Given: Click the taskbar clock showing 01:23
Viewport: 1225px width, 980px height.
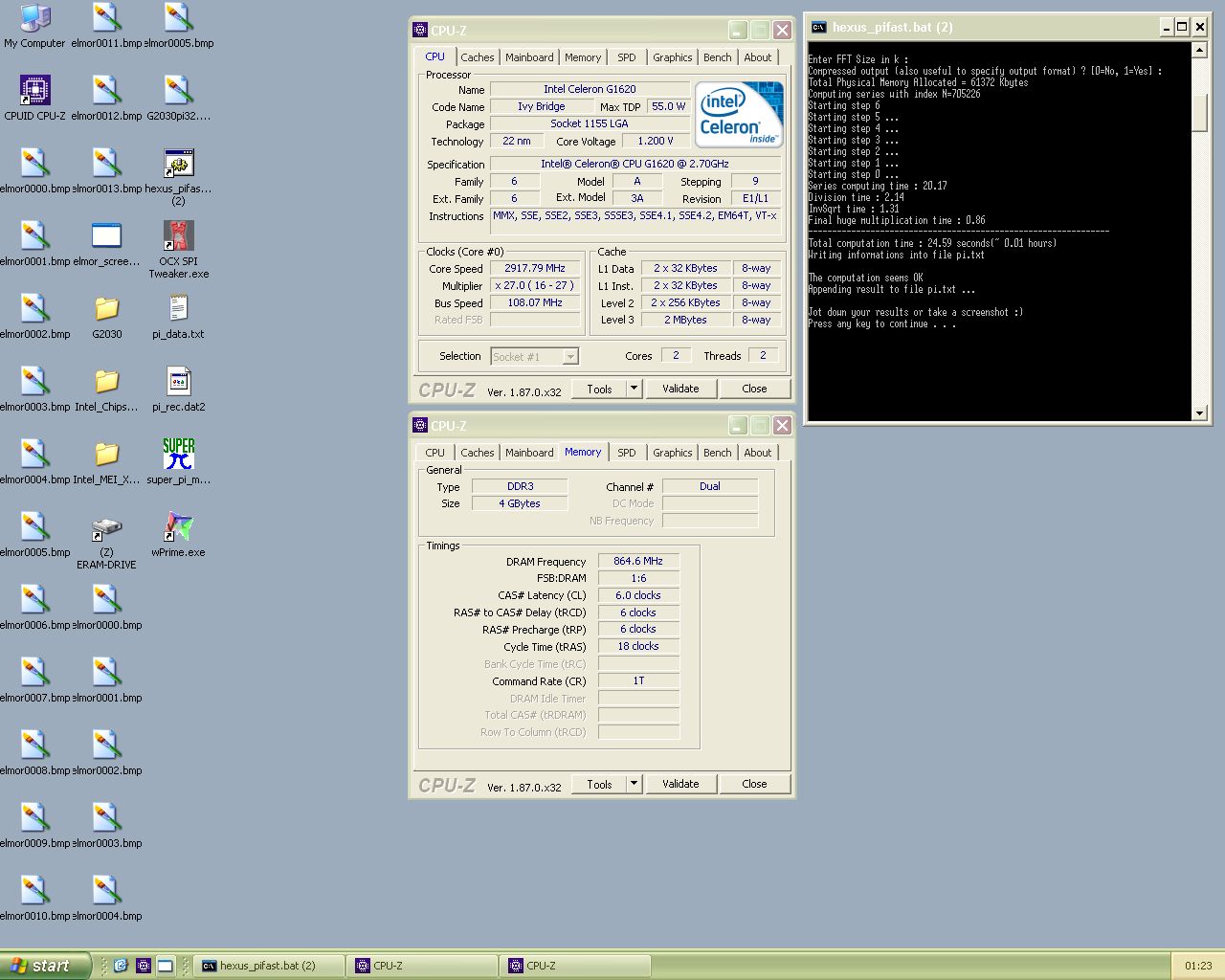Looking at the screenshot, I should tap(1198, 966).
